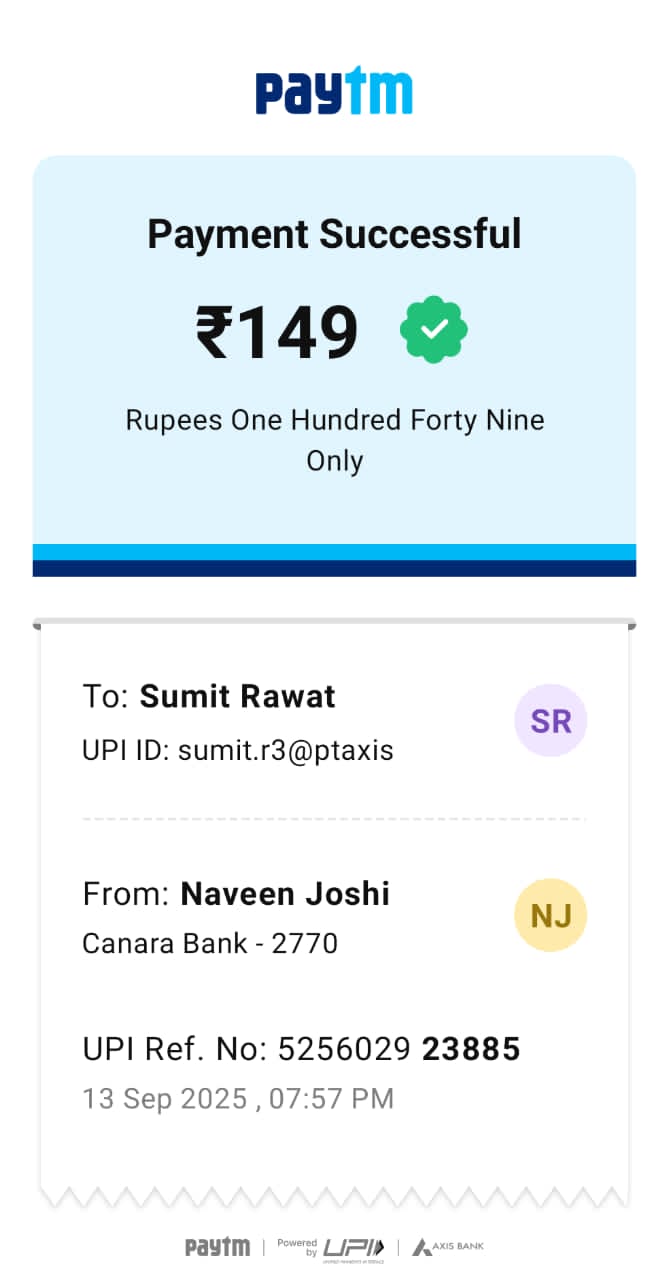Tap the NJ avatar circle
This screenshot has height=1280, width=669.
tap(550, 915)
